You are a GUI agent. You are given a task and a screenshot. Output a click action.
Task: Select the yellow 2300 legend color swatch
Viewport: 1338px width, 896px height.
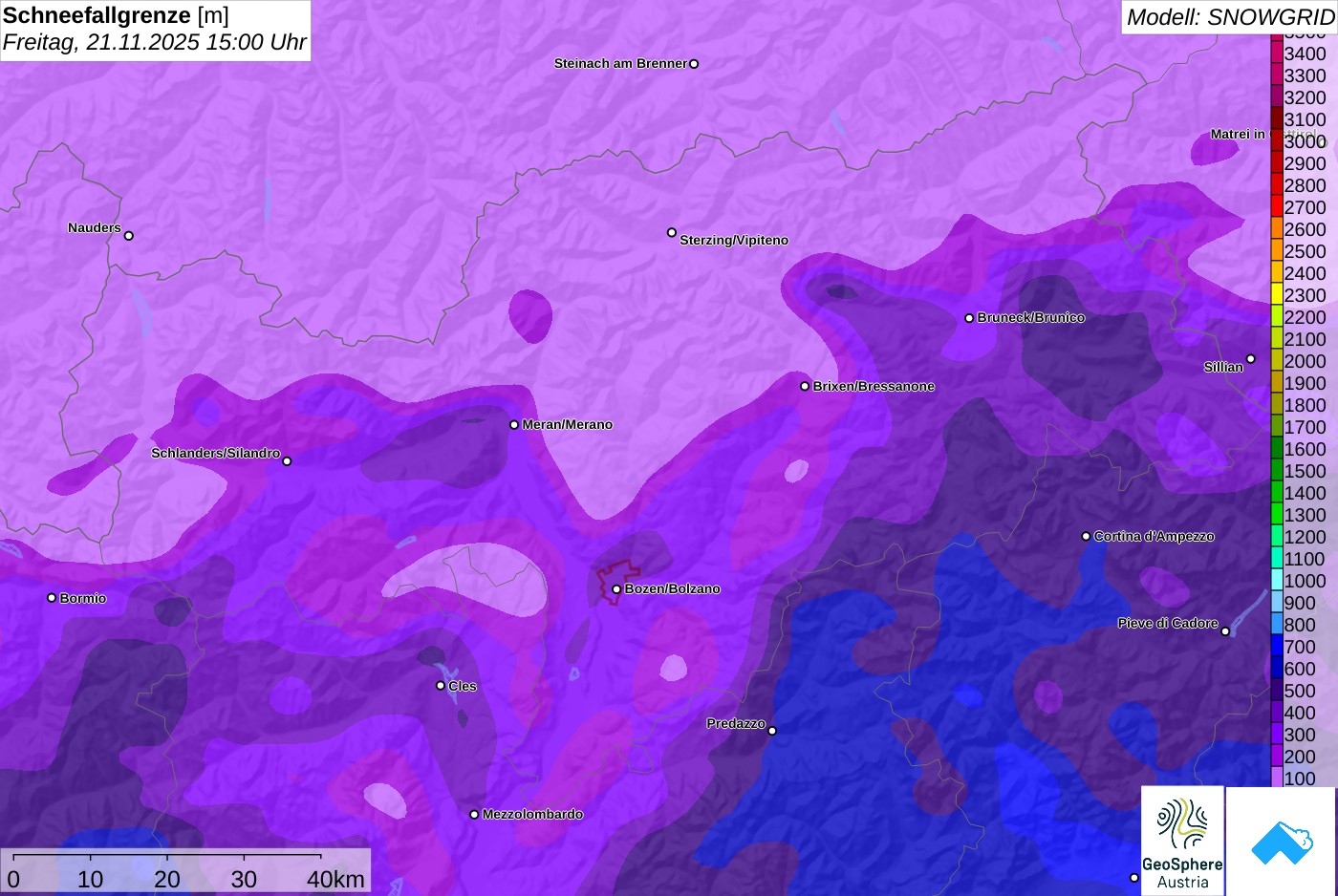pos(1276,294)
